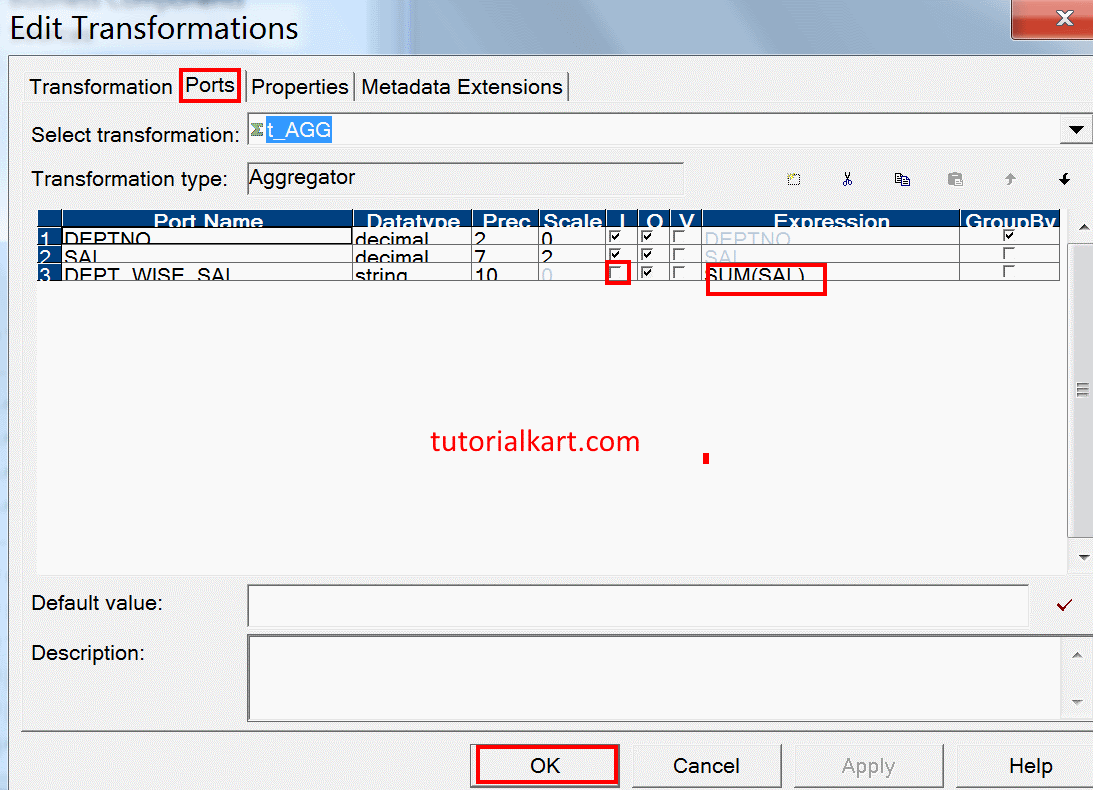Confirm changes with the OK button
Image resolution: width=1093 pixels, height=790 pixels.
coord(545,764)
